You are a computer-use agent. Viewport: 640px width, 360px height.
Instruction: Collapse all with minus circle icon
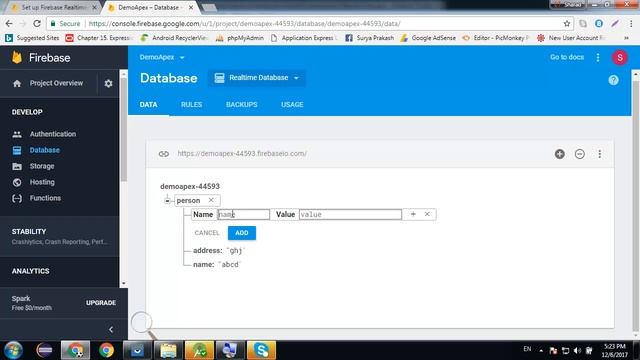(580, 154)
